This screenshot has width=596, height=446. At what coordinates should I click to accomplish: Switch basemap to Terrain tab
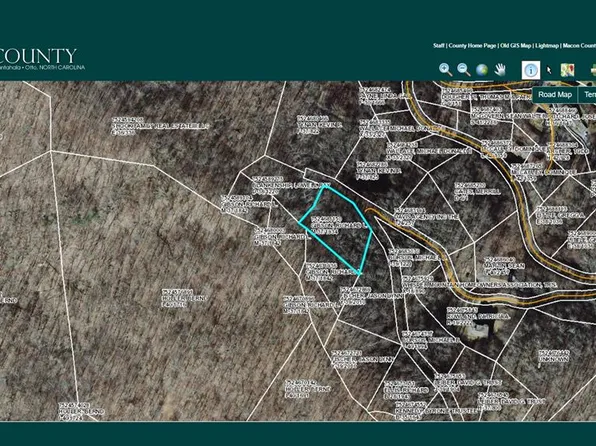coord(587,95)
